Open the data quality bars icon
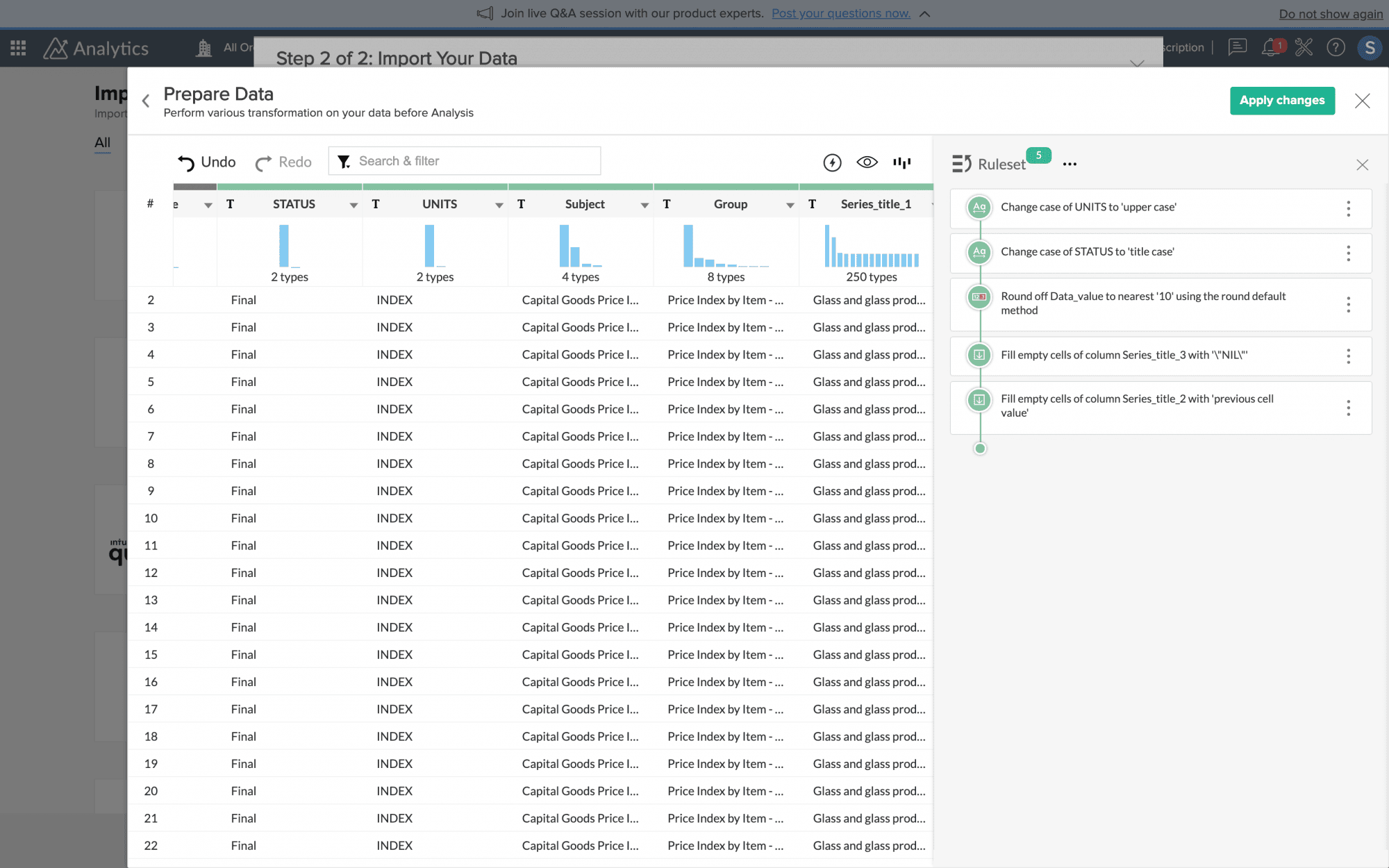The width and height of the screenshot is (1389, 868). (x=901, y=162)
